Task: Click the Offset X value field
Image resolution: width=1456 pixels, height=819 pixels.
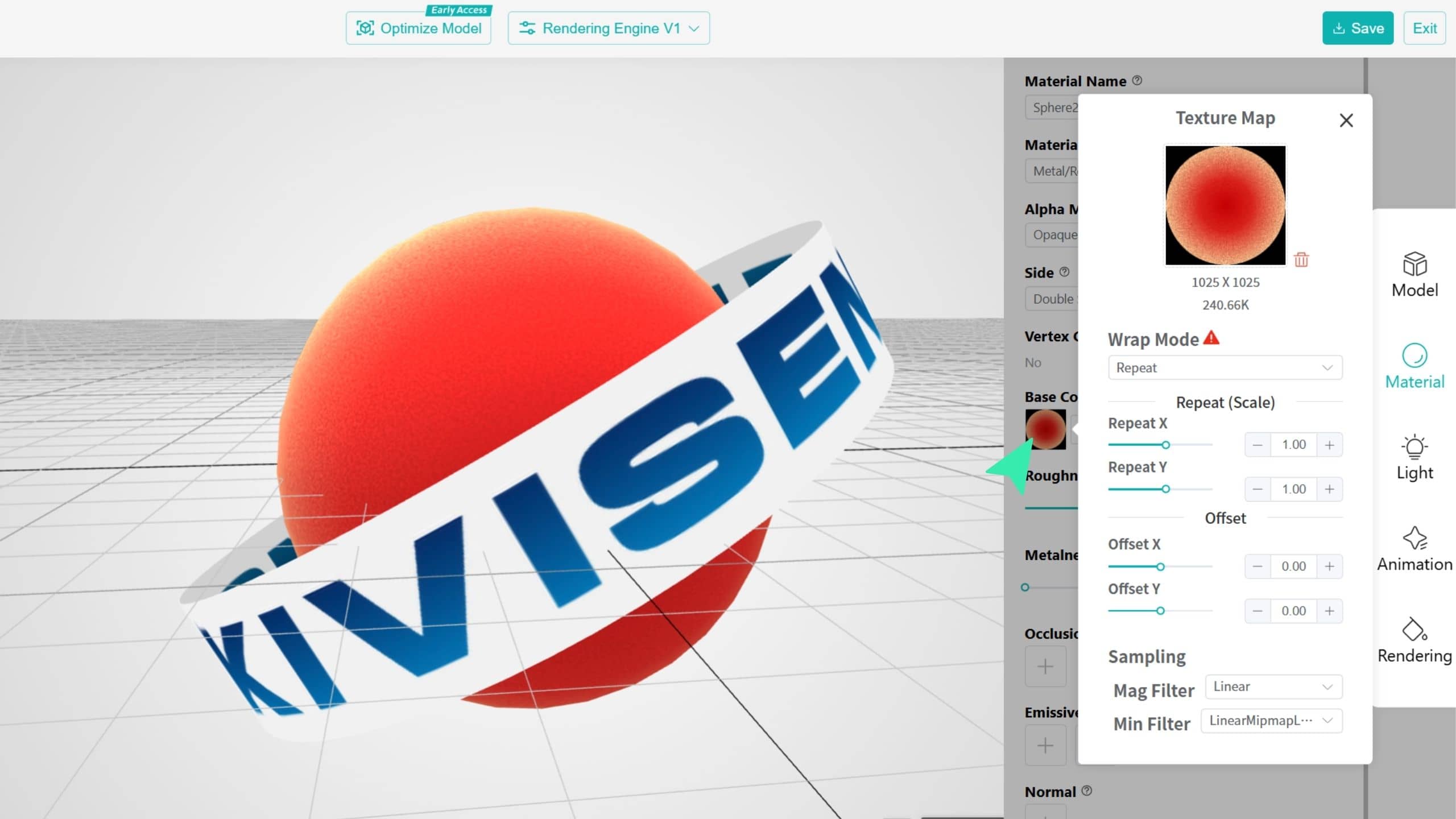Action: [x=1293, y=566]
